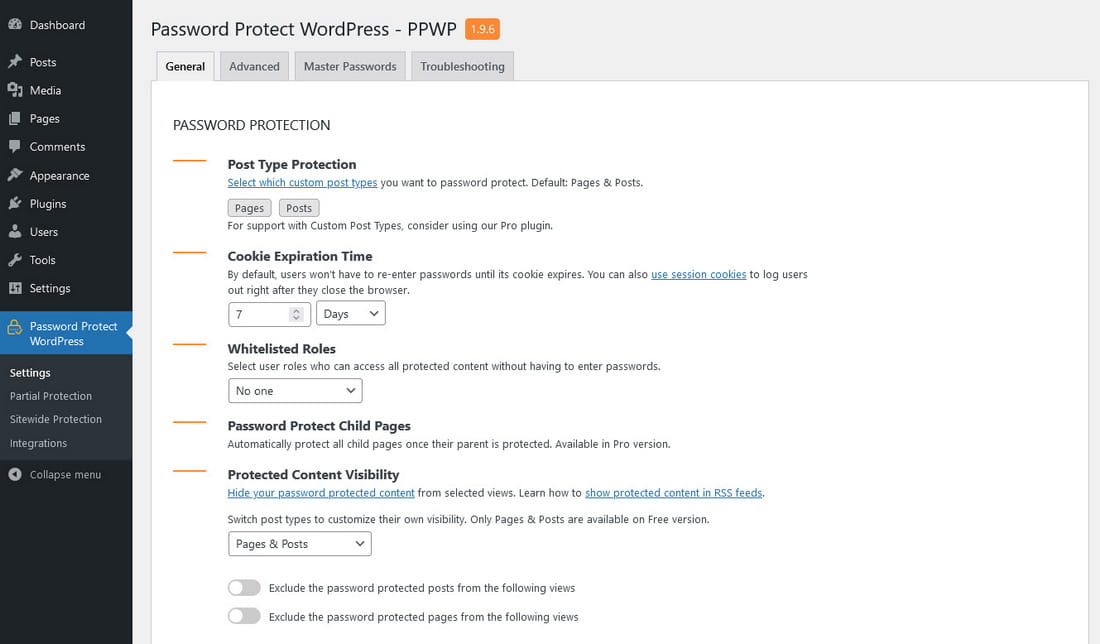The width and height of the screenshot is (1100, 644).
Task: Click the Posts pushpin icon
Action: coord(15,62)
